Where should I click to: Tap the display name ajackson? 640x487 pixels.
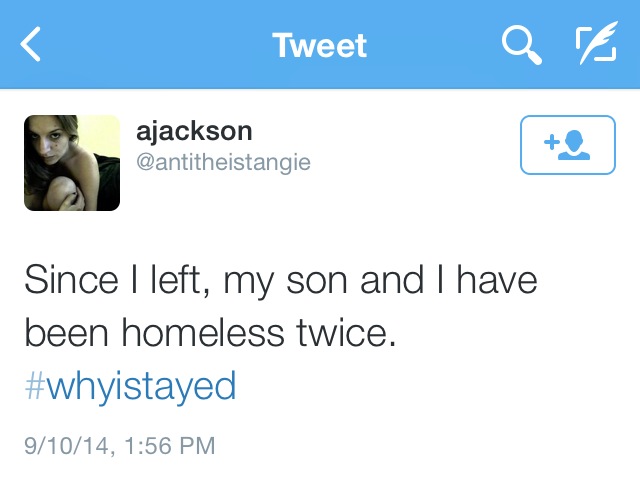[193, 131]
